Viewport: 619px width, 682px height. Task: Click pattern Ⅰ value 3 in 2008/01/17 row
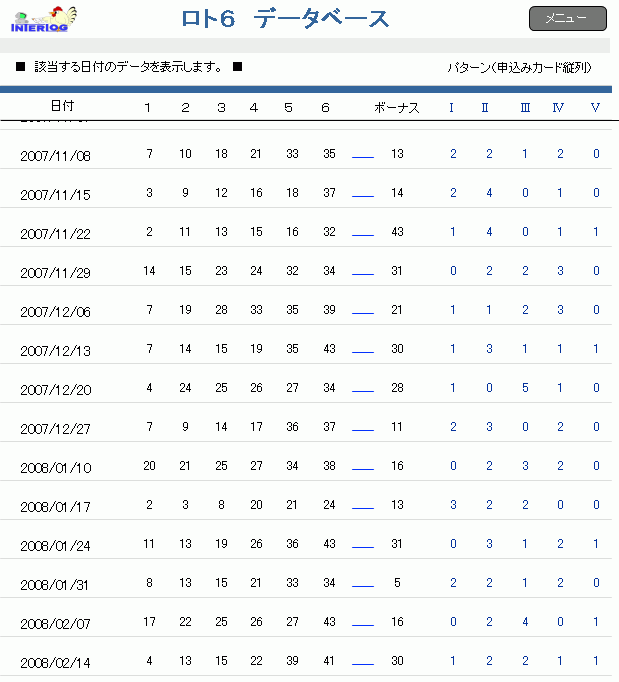pos(453,505)
